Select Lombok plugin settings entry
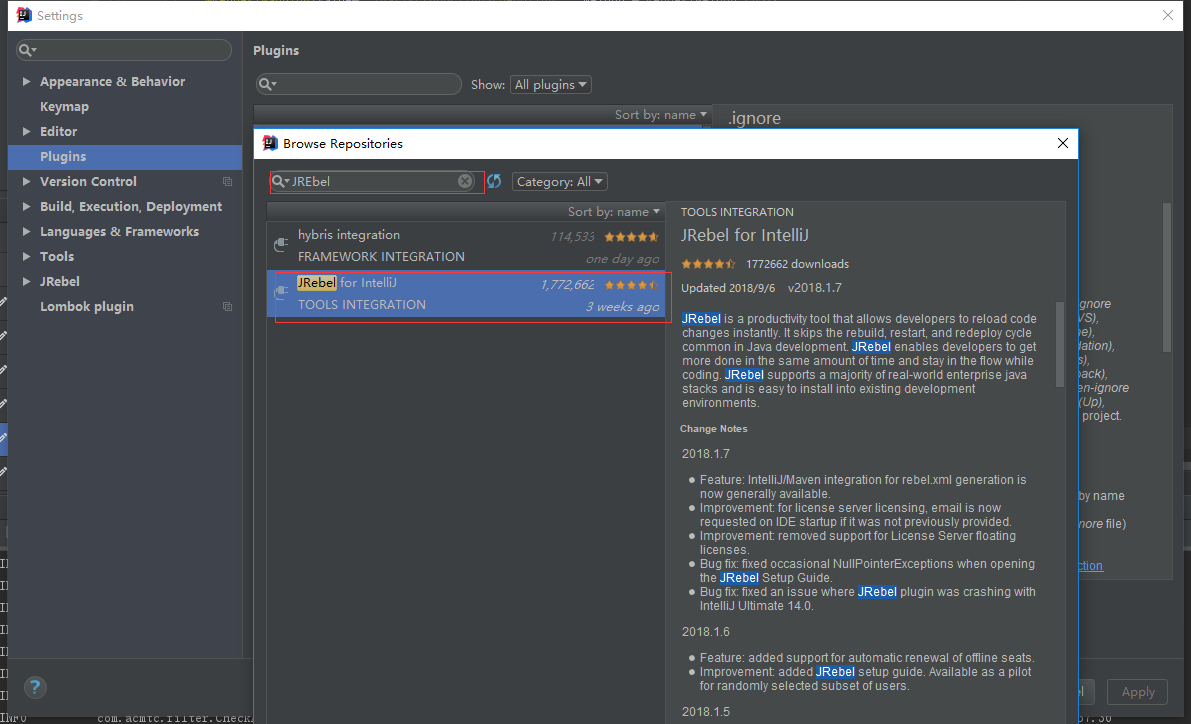This screenshot has width=1191, height=724. pos(86,307)
